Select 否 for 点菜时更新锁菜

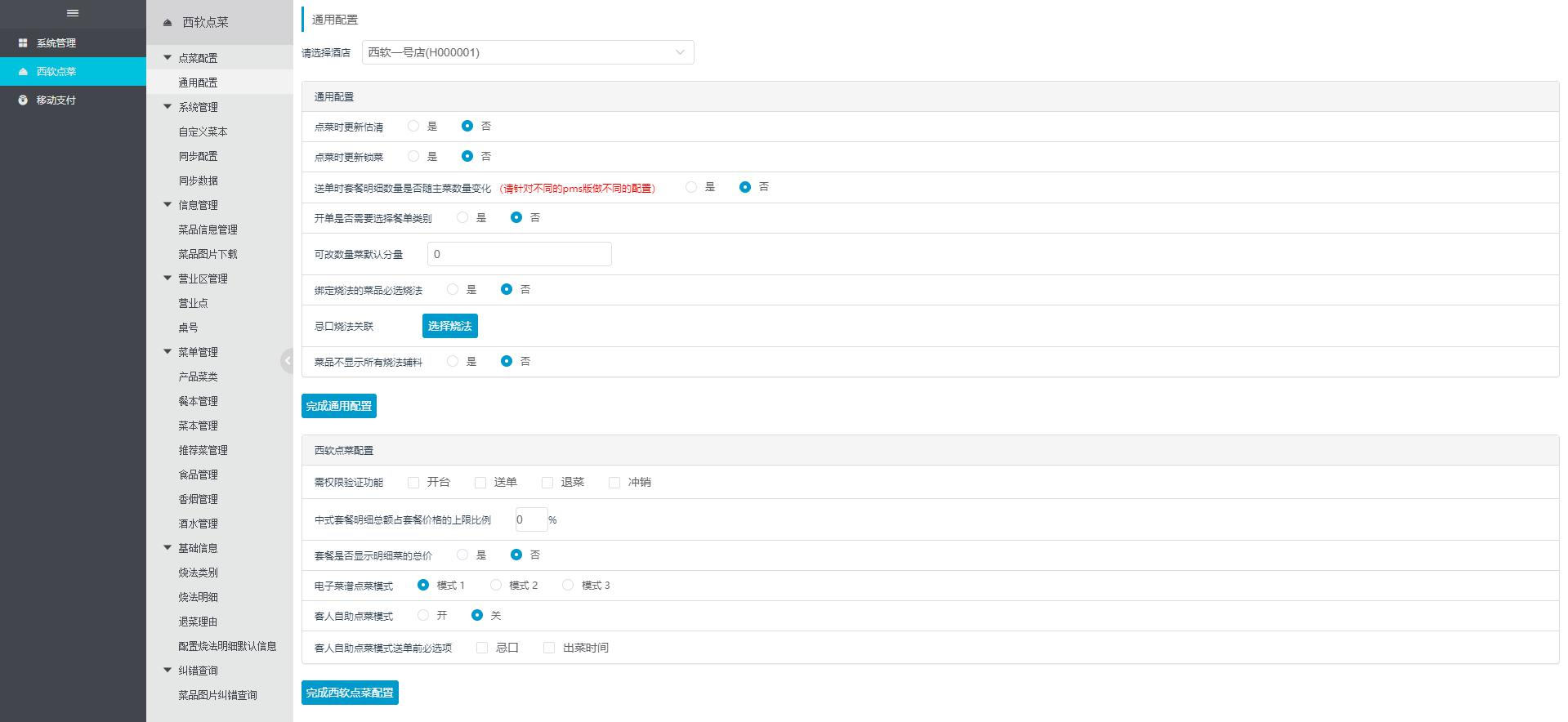coord(467,156)
